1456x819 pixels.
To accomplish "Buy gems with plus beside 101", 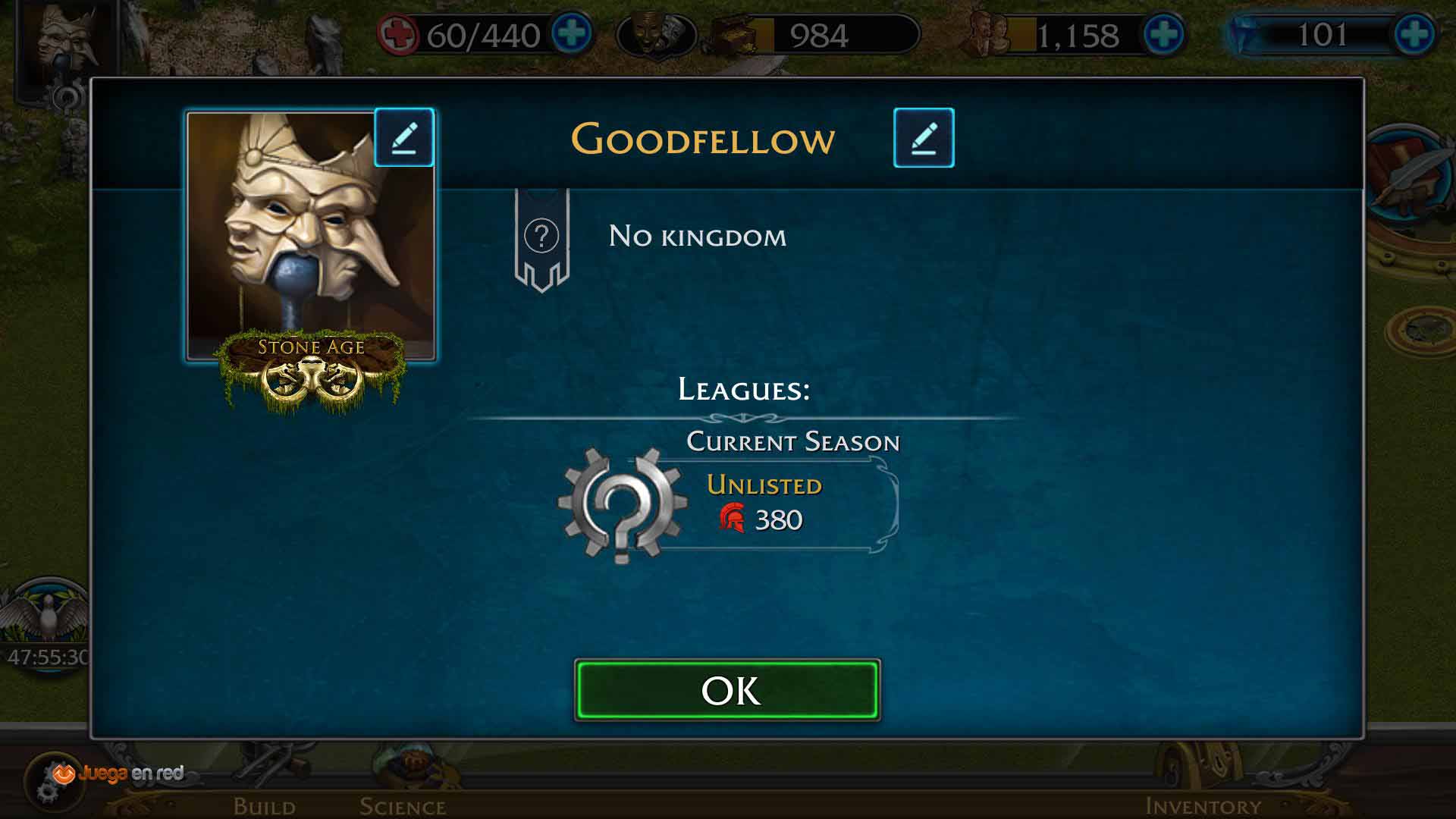I will coord(1414,35).
